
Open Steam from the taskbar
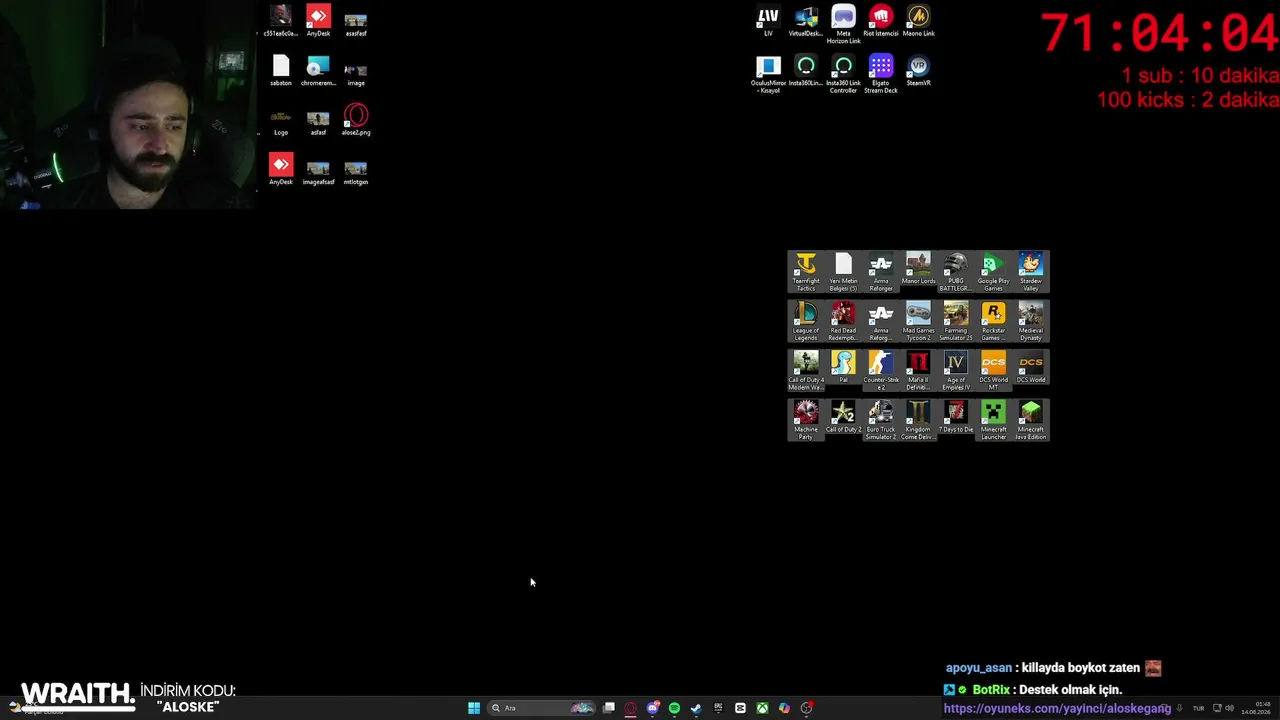click(x=696, y=708)
